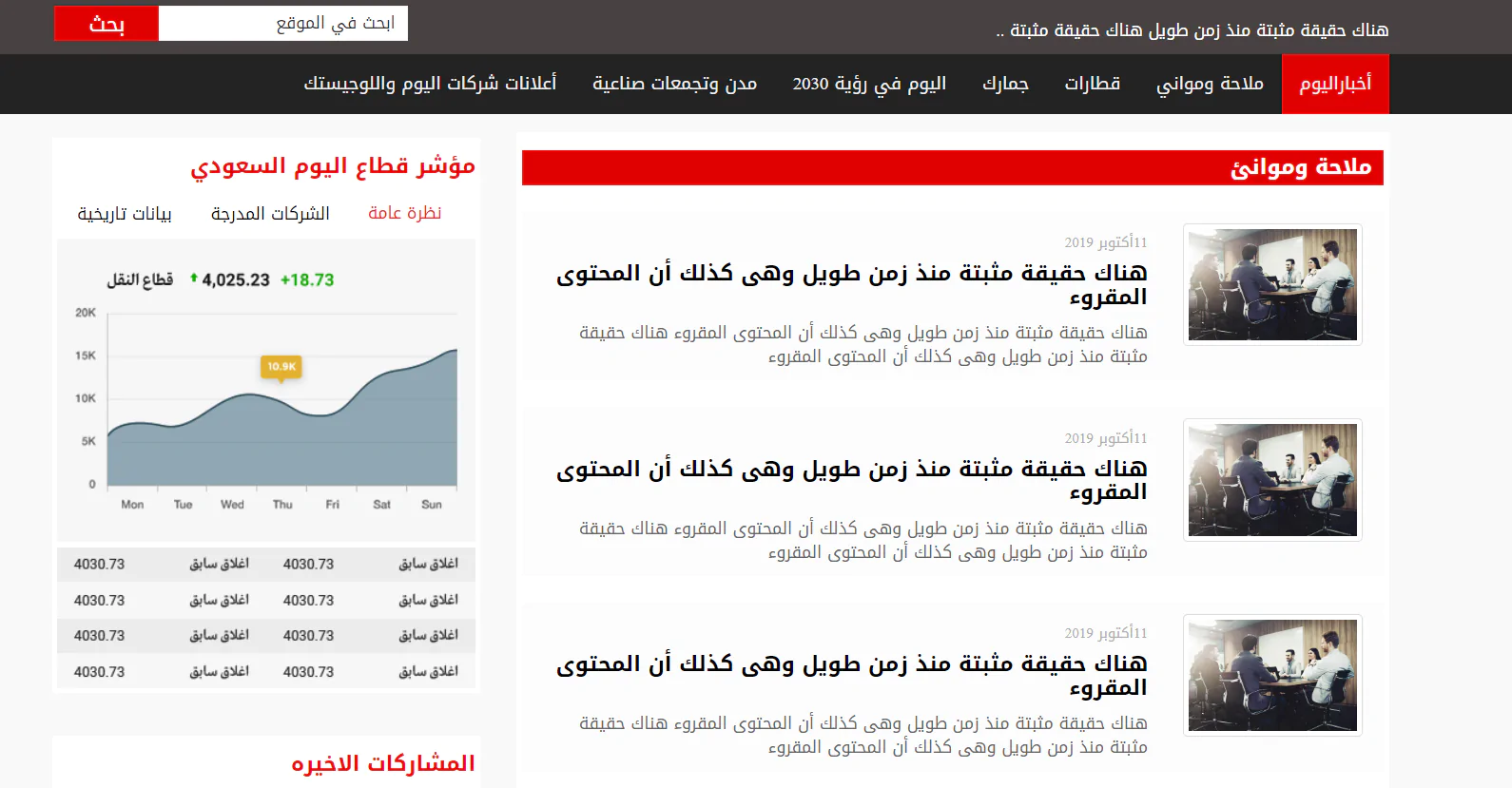Screen dimensions: 1512x788
Task: Open اليوم في رؤية 2030 menu item
Action: (869, 85)
